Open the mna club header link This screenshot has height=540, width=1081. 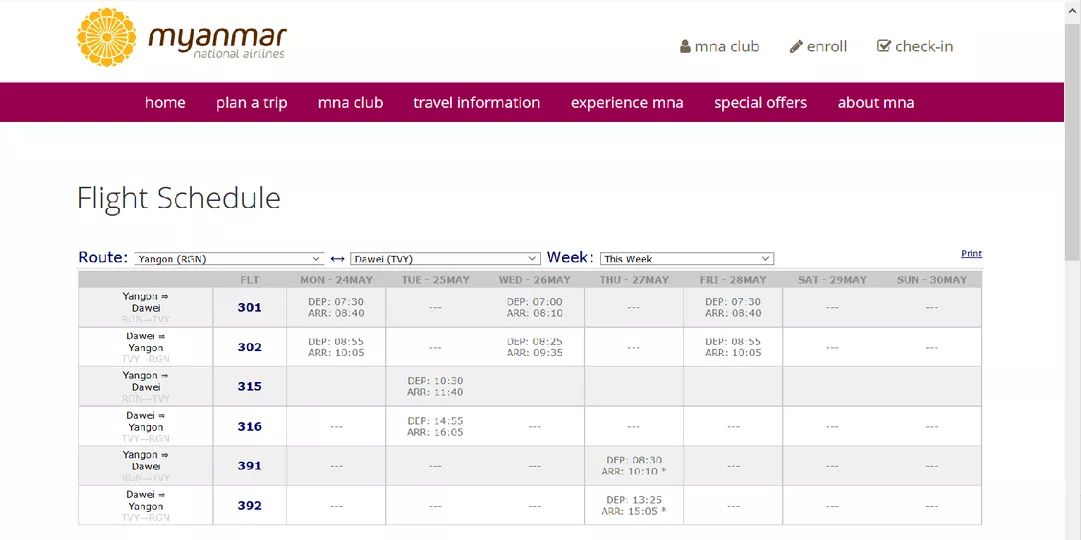(x=727, y=46)
